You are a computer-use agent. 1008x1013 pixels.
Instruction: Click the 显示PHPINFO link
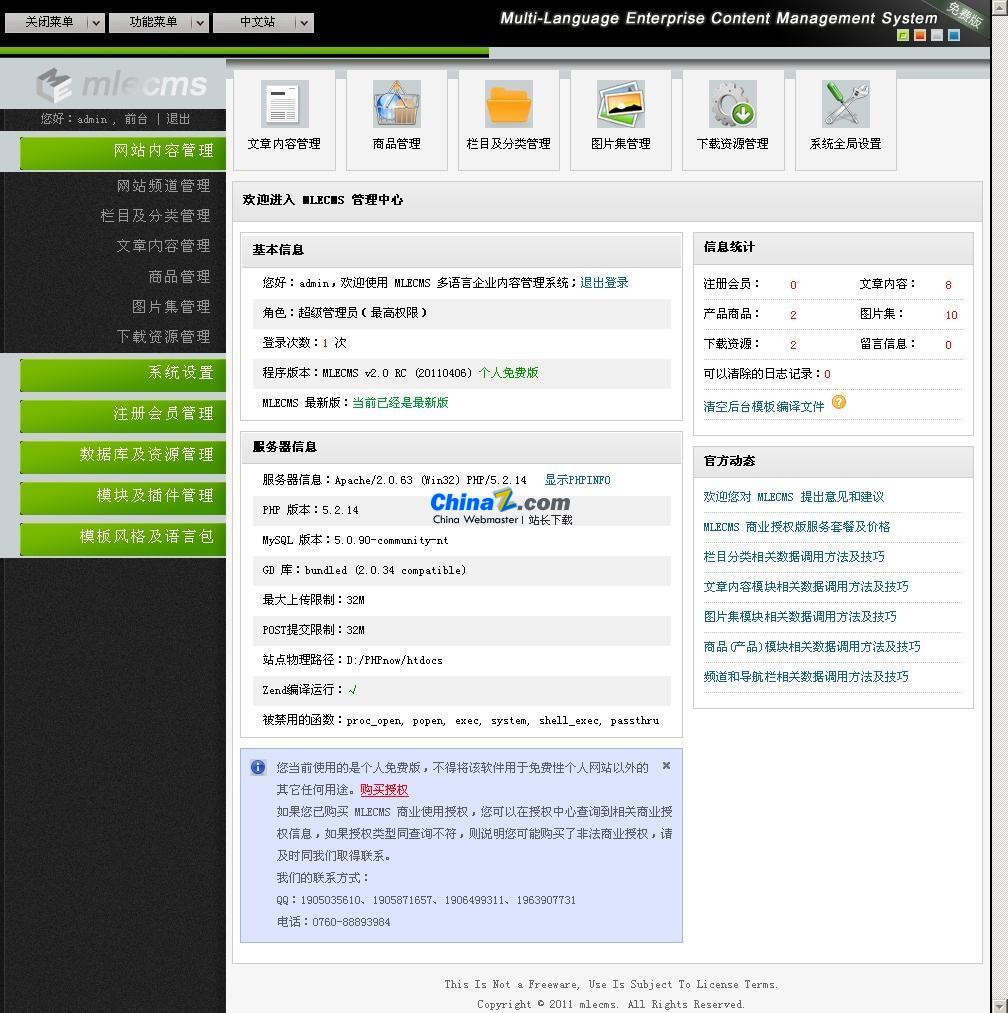[x=577, y=480]
